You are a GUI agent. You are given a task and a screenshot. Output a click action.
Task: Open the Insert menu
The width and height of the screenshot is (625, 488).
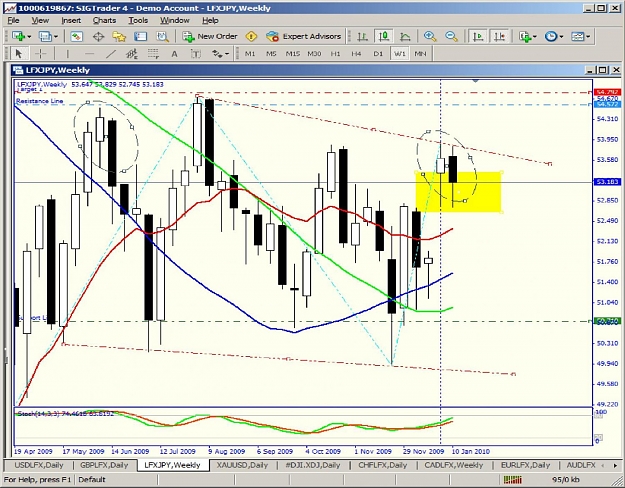tap(71, 20)
